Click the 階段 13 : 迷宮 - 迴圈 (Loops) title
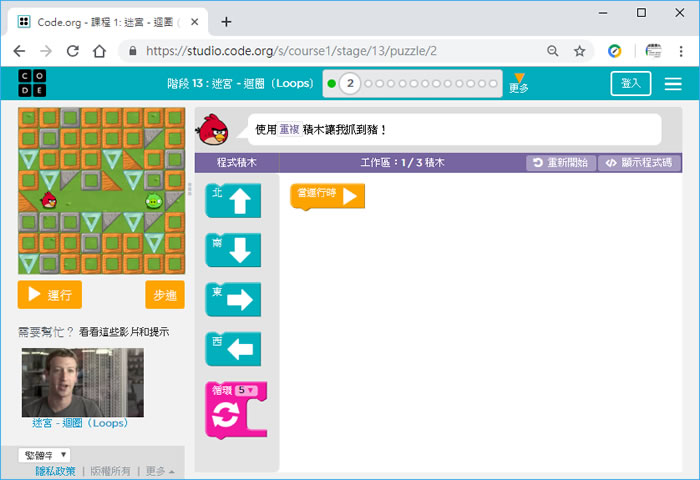This screenshot has width=700, height=480. (x=241, y=83)
